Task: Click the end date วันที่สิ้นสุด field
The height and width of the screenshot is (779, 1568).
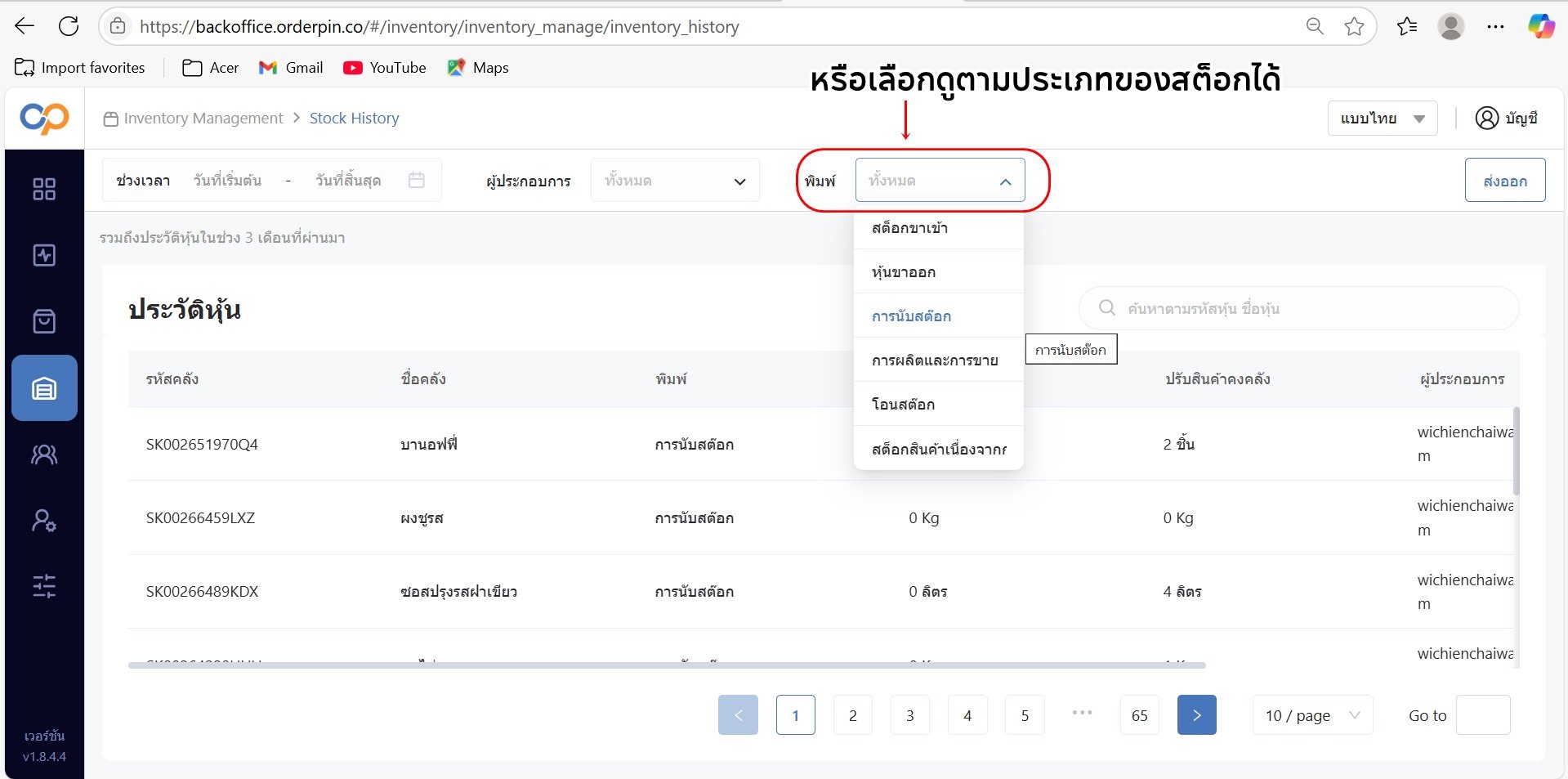Action: [348, 181]
